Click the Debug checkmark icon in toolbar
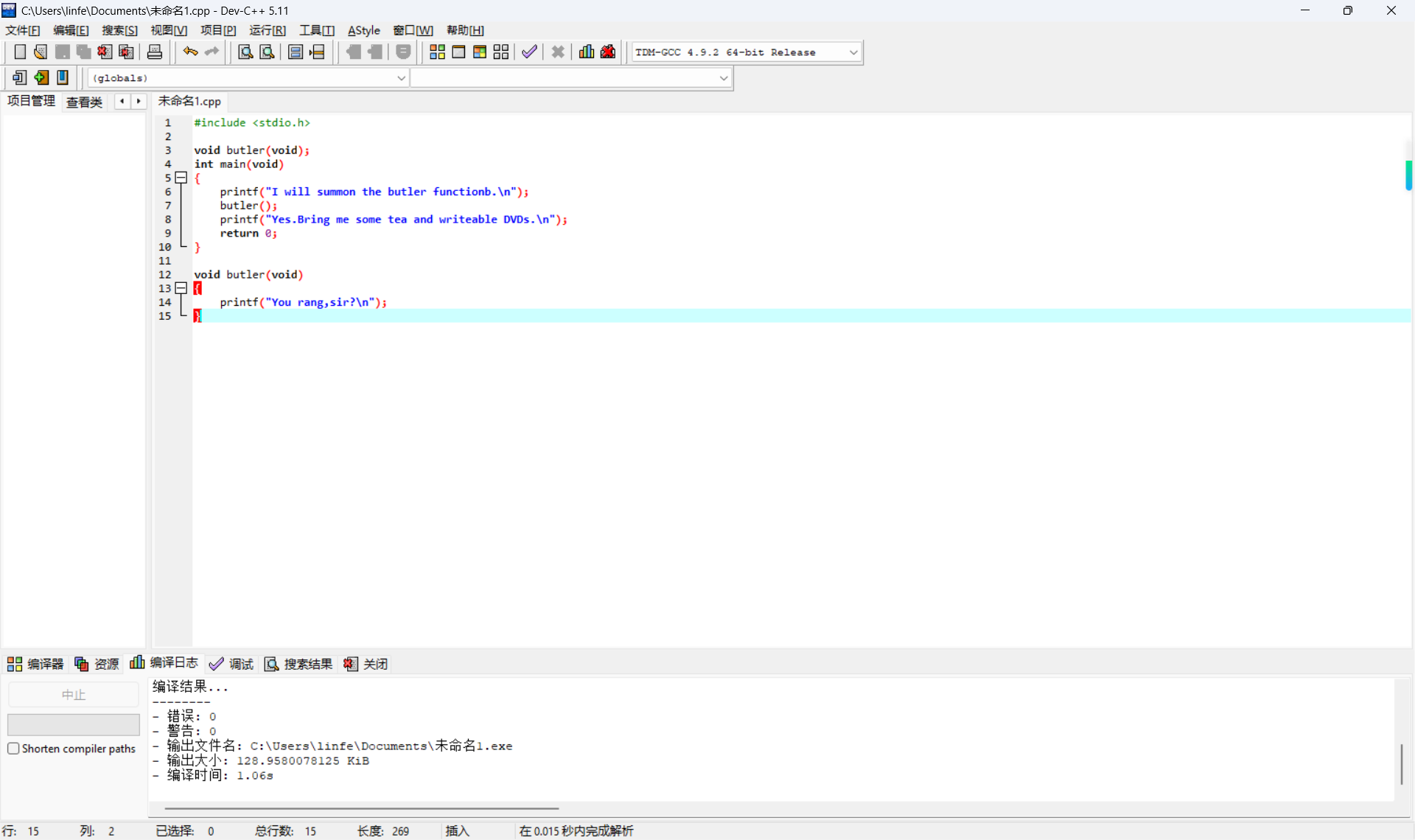Viewport: 1415px width, 840px height. point(529,52)
